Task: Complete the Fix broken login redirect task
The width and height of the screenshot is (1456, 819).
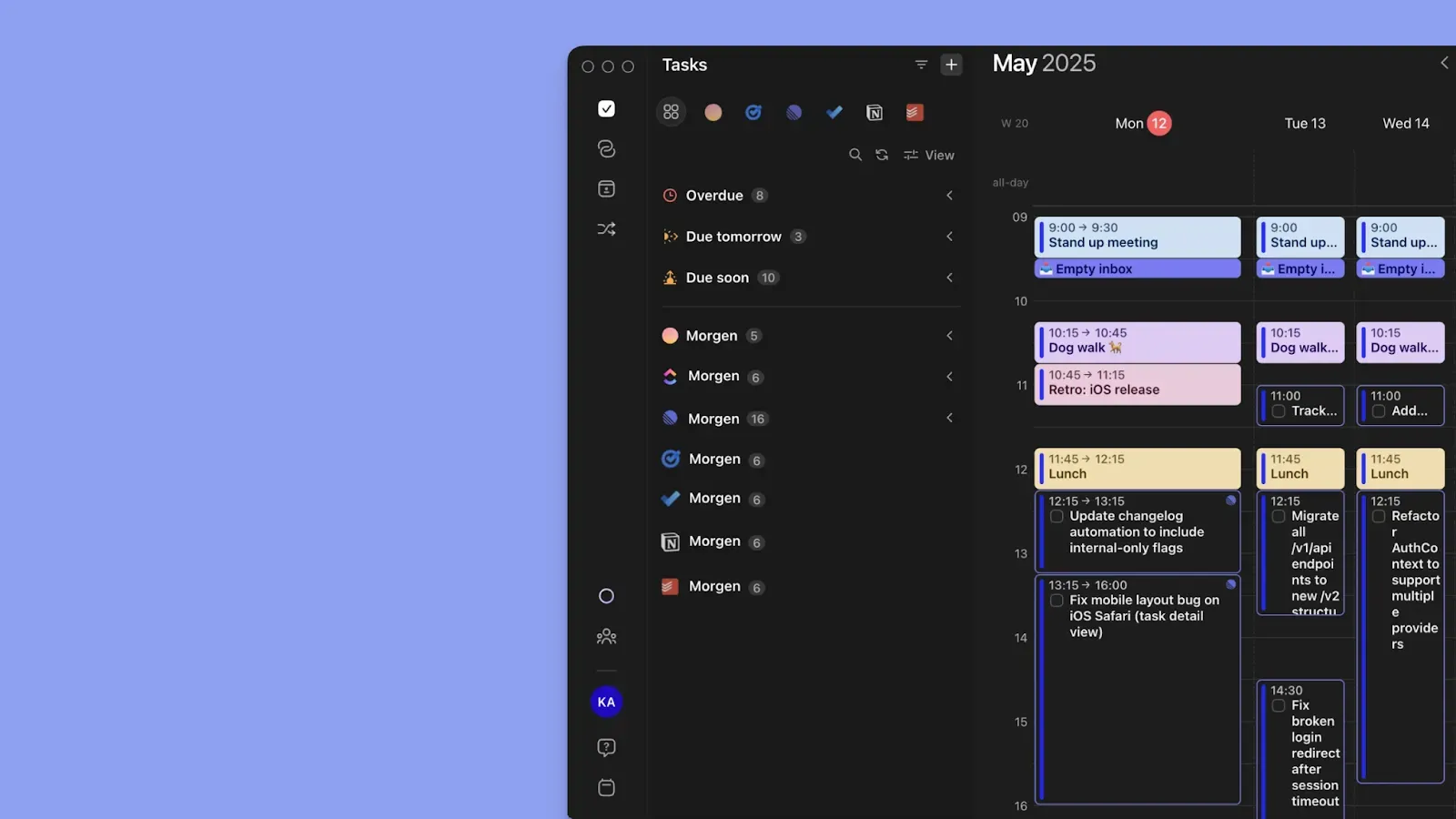Action: pyautogui.click(x=1279, y=704)
